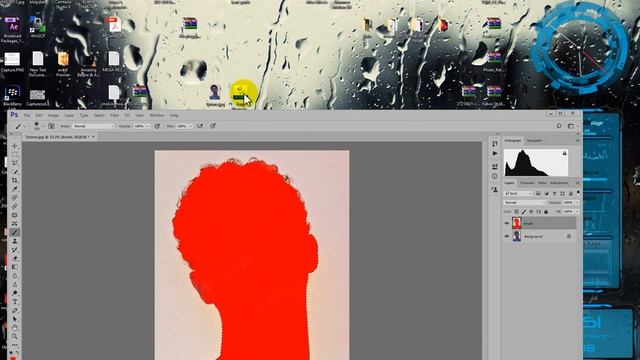Open the File menu

point(27,116)
